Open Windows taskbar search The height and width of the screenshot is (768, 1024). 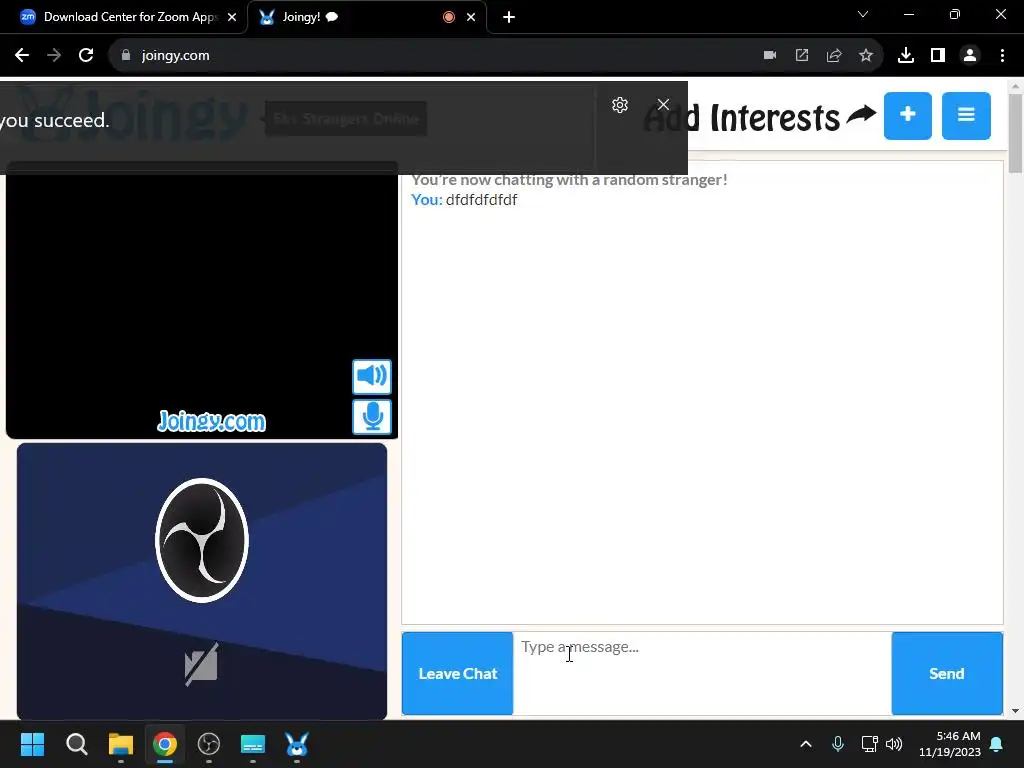coord(76,744)
